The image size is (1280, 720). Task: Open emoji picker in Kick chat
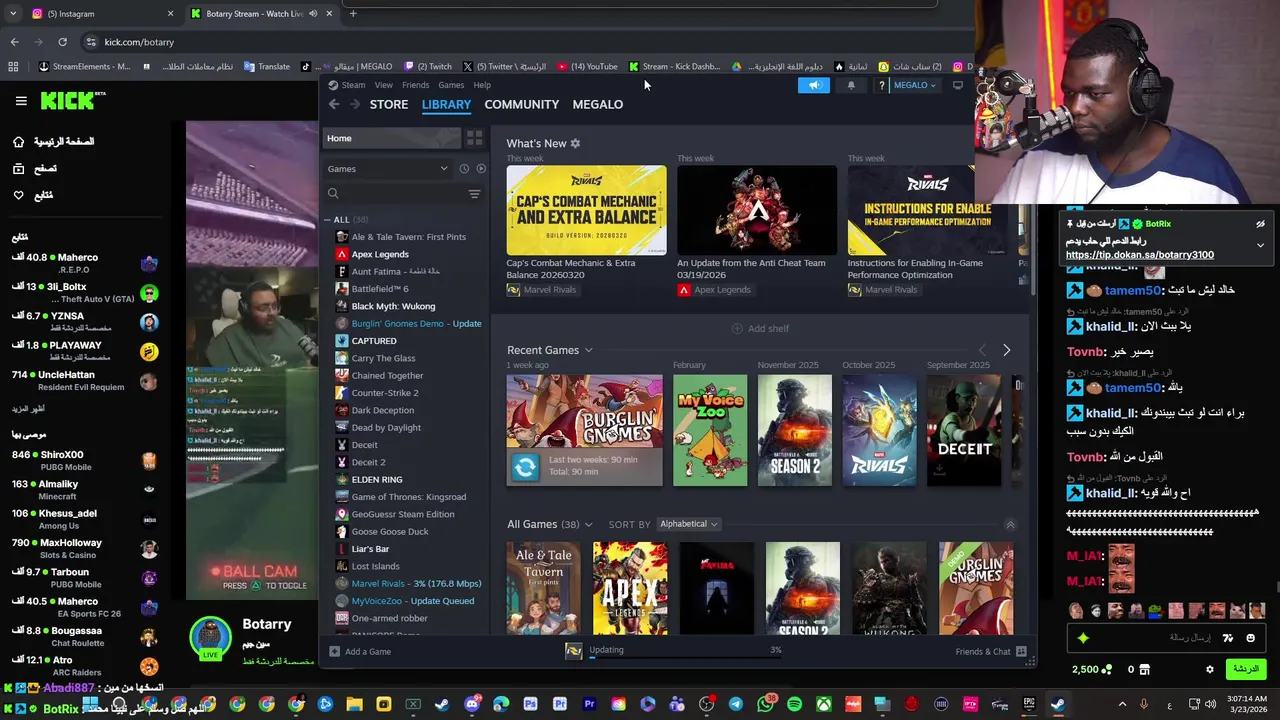coord(1251,638)
